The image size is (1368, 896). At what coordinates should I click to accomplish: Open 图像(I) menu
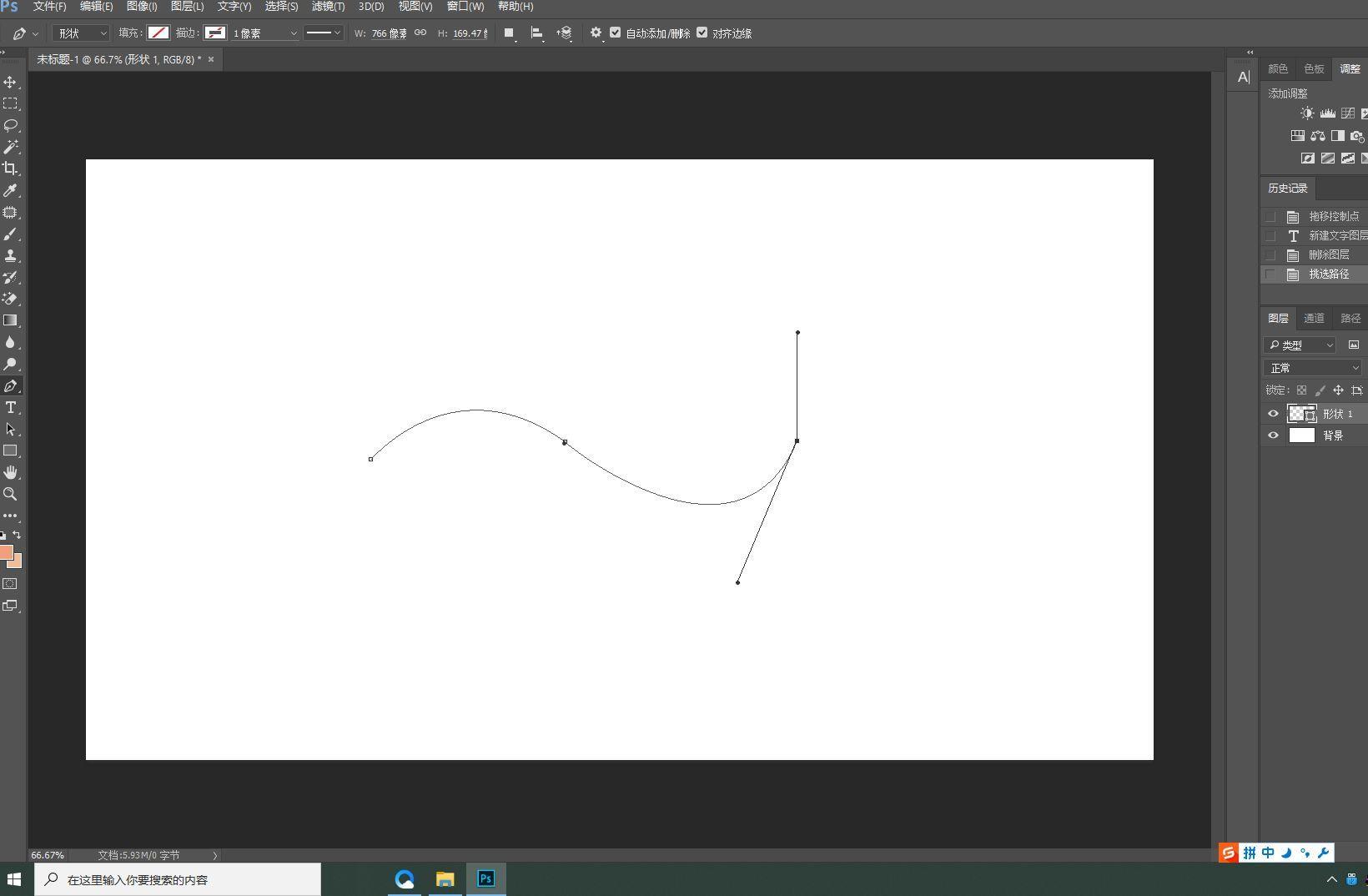(x=142, y=7)
